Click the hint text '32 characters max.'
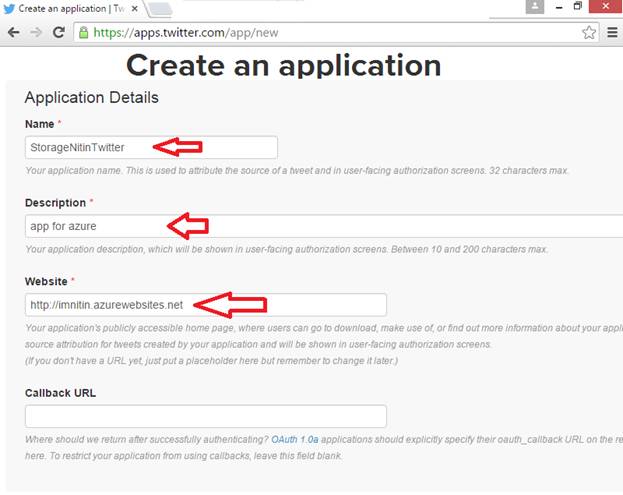Image resolution: width=623 pixels, height=495 pixels. click(x=529, y=170)
